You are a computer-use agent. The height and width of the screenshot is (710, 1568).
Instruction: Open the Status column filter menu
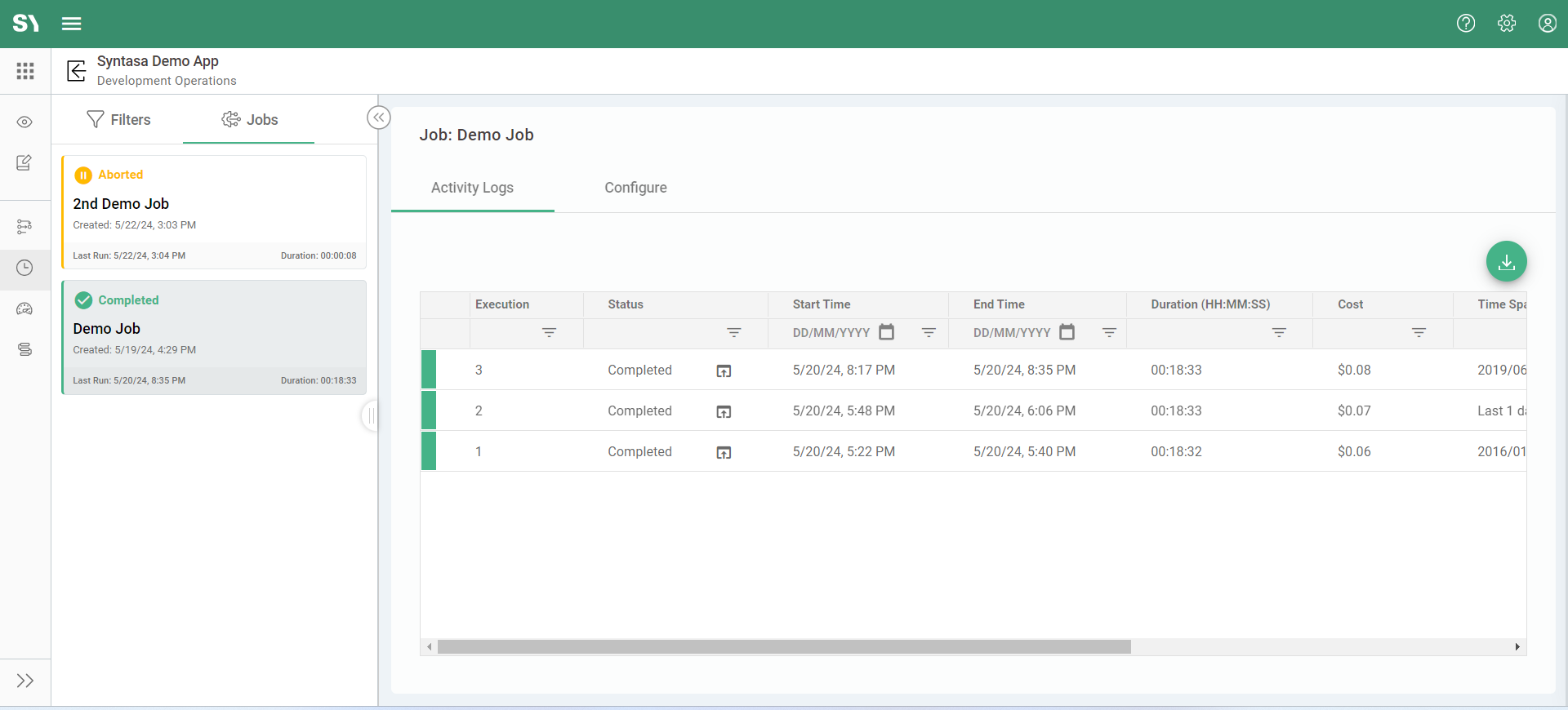pos(733,333)
